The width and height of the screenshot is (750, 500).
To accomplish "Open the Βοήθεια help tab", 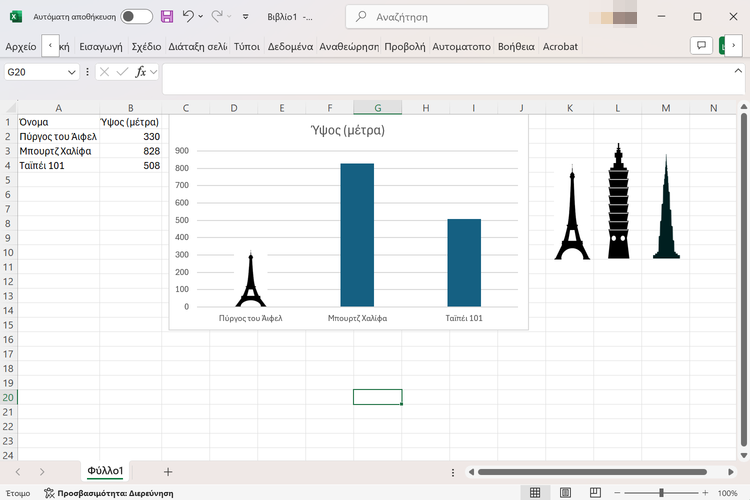I will [x=516, y=46].
